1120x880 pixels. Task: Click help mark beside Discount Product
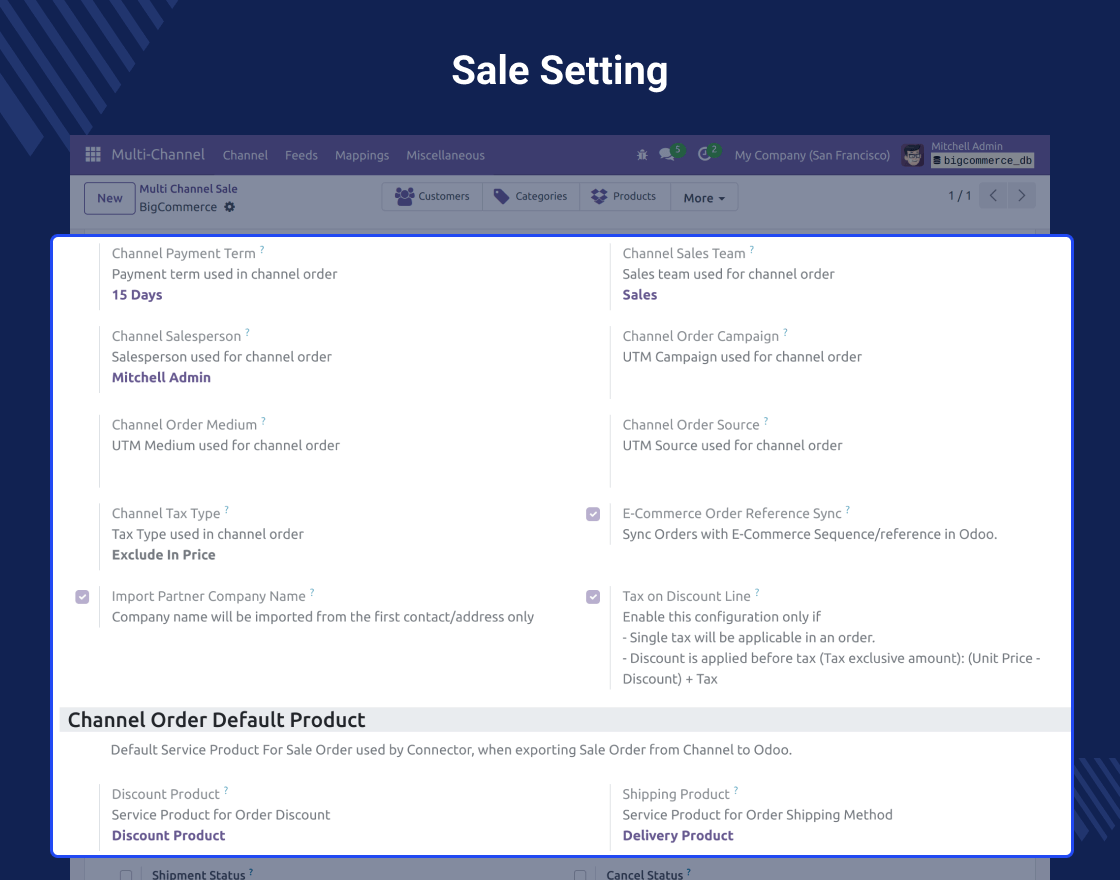click(x=226, y=790)
